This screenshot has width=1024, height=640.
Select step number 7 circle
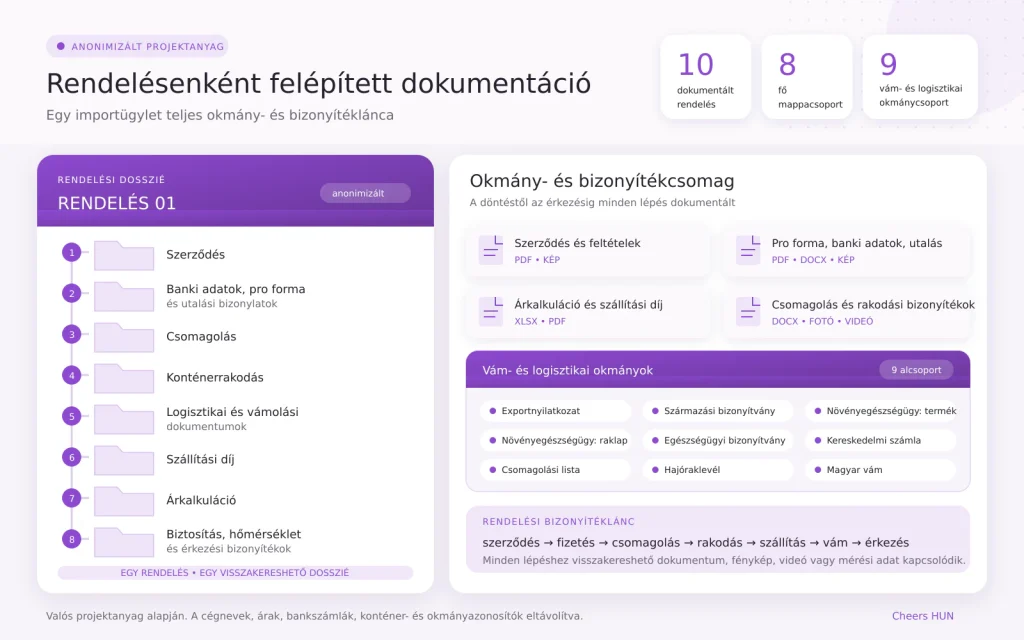(72, 498)
